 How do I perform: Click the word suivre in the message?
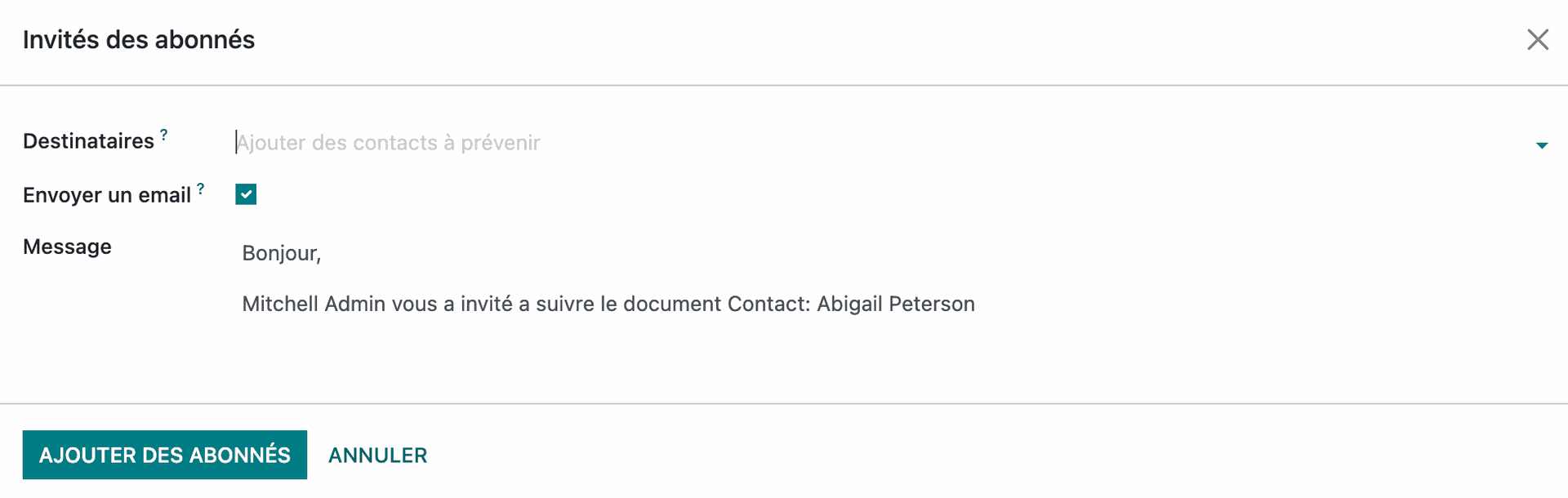pyautogui.click(x=564, y=304)
